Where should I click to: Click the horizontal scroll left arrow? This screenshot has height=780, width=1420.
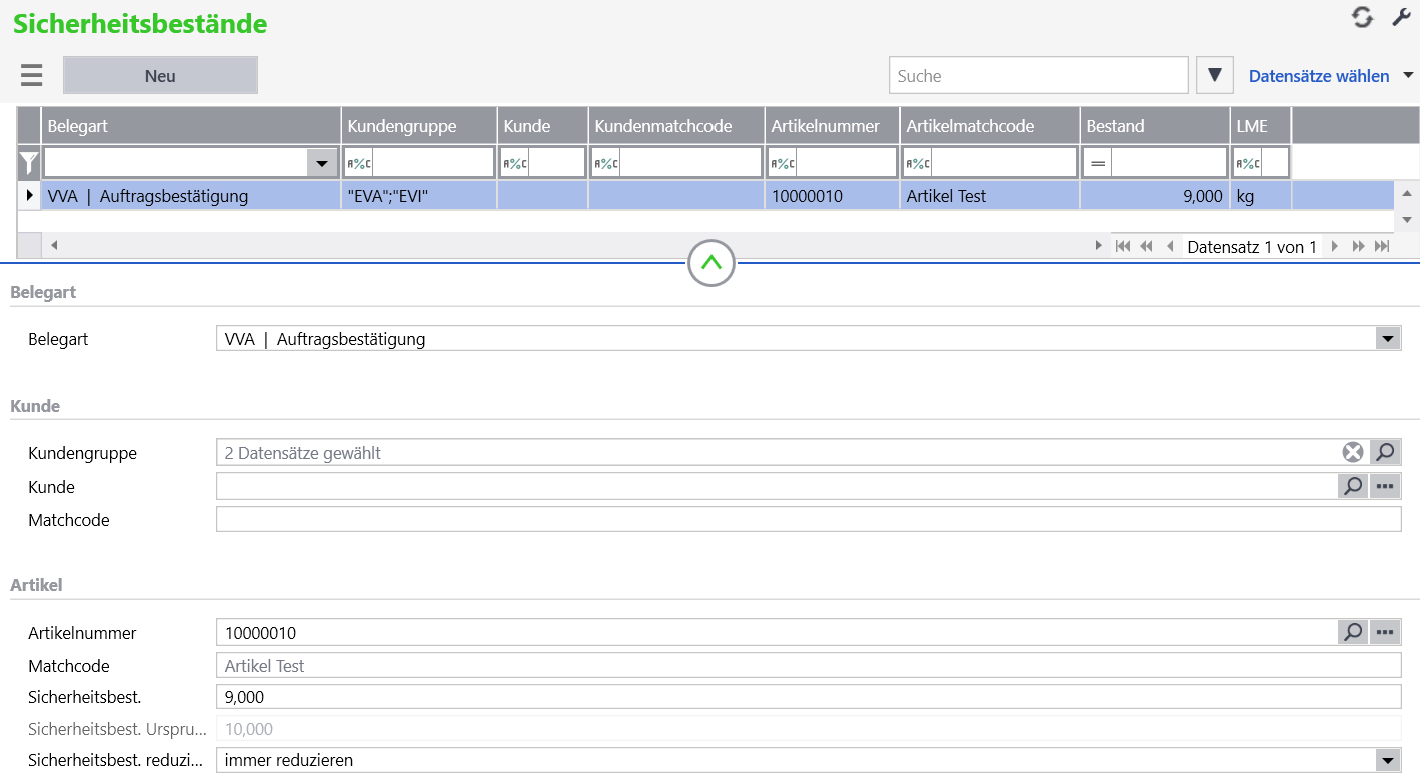tap(54, 245)
